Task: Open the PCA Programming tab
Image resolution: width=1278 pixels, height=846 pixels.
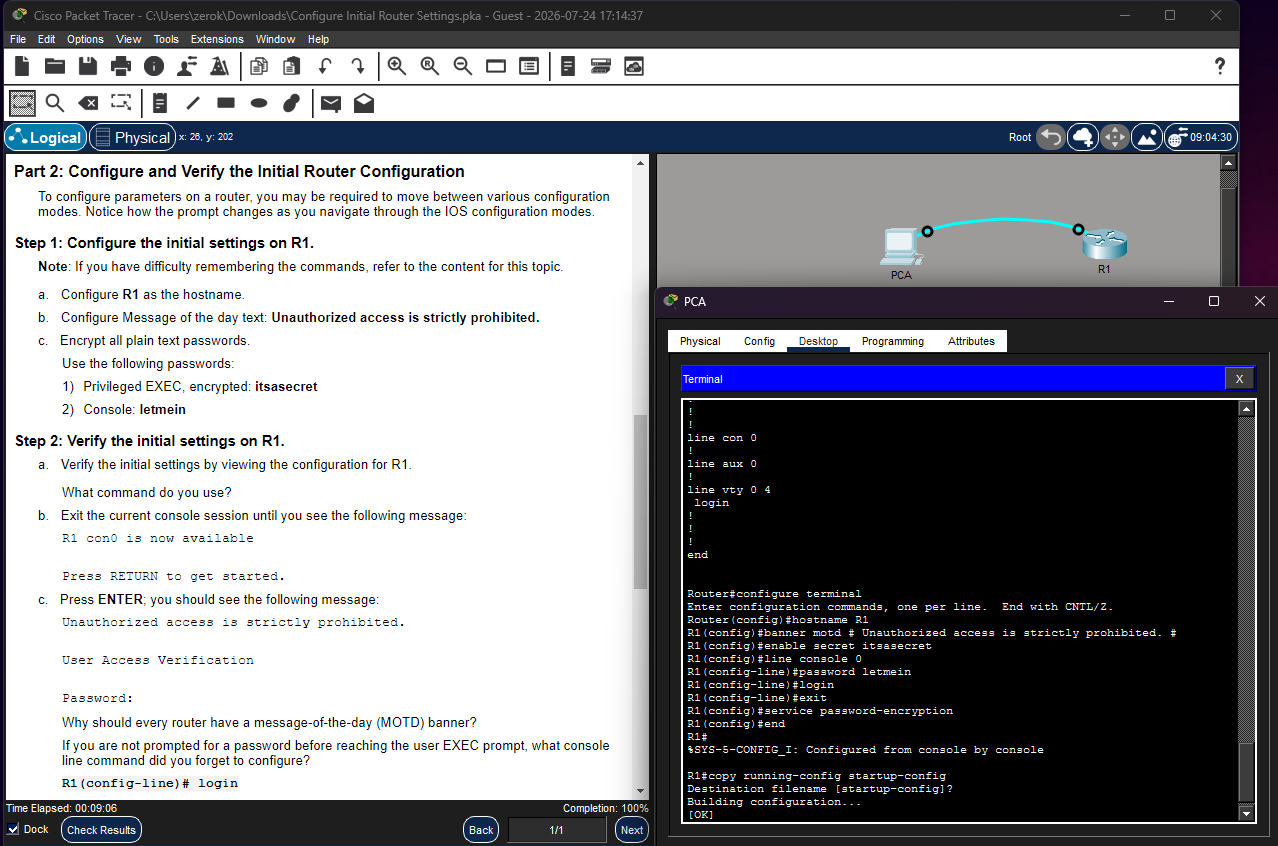Action: click(x=893, y=341)
